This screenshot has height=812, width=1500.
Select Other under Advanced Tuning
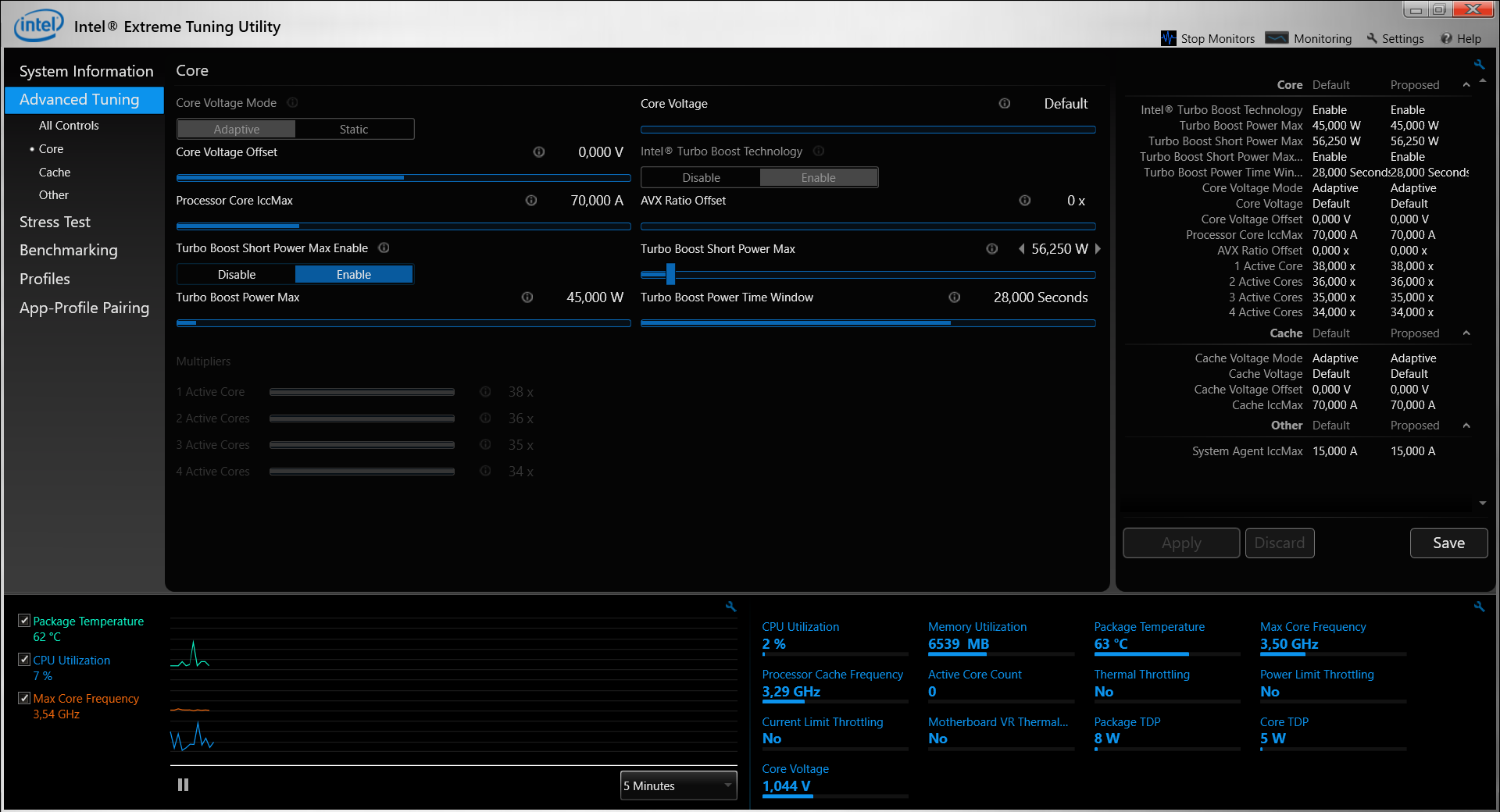[x=54, y=195]
